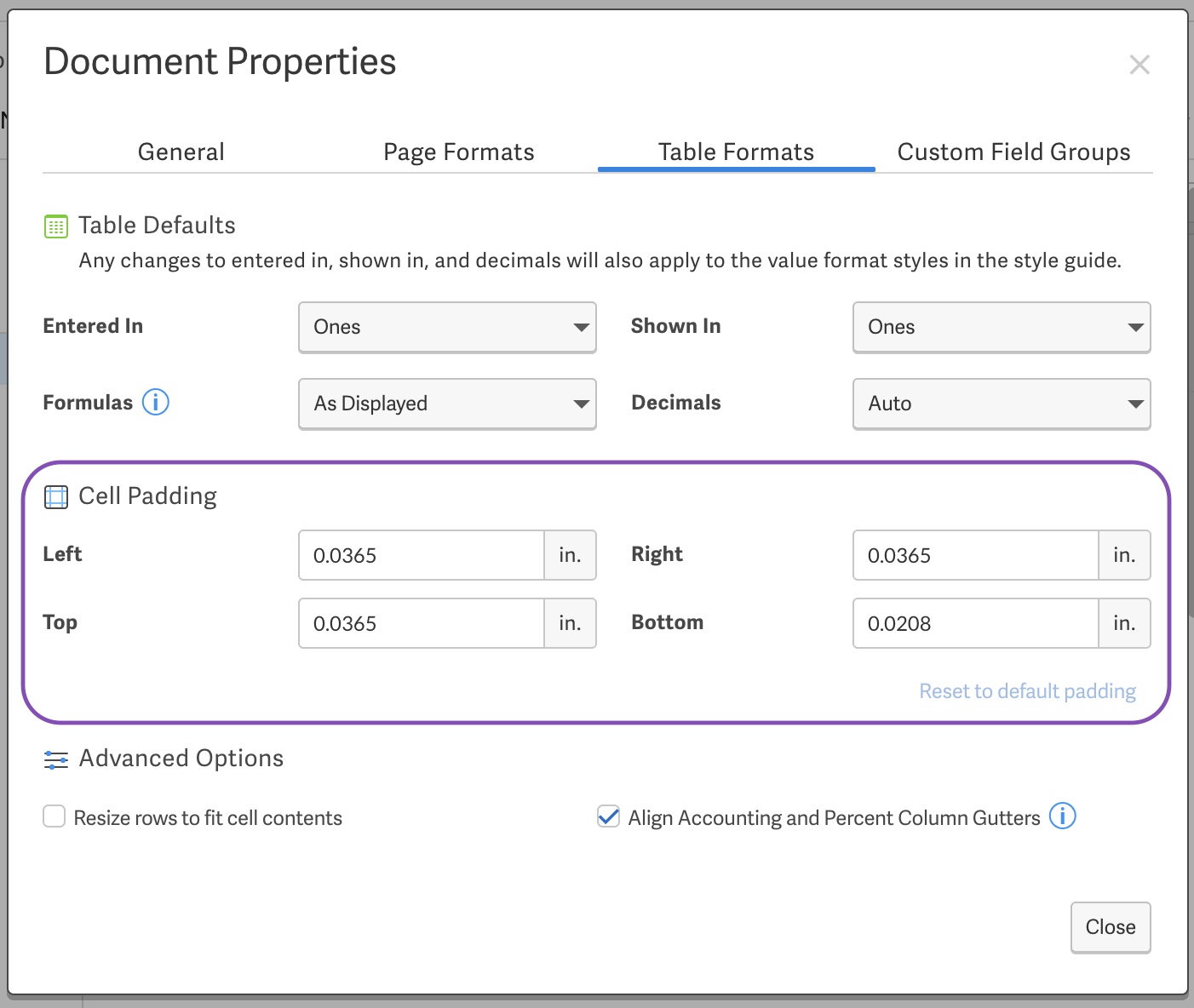Screen dimensions: 1194x1008
Task: Focus the Right padding input field
Action: 976,555
